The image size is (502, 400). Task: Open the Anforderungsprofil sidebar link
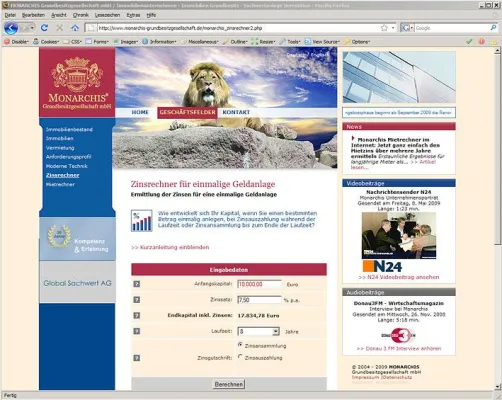pos(69,157)
